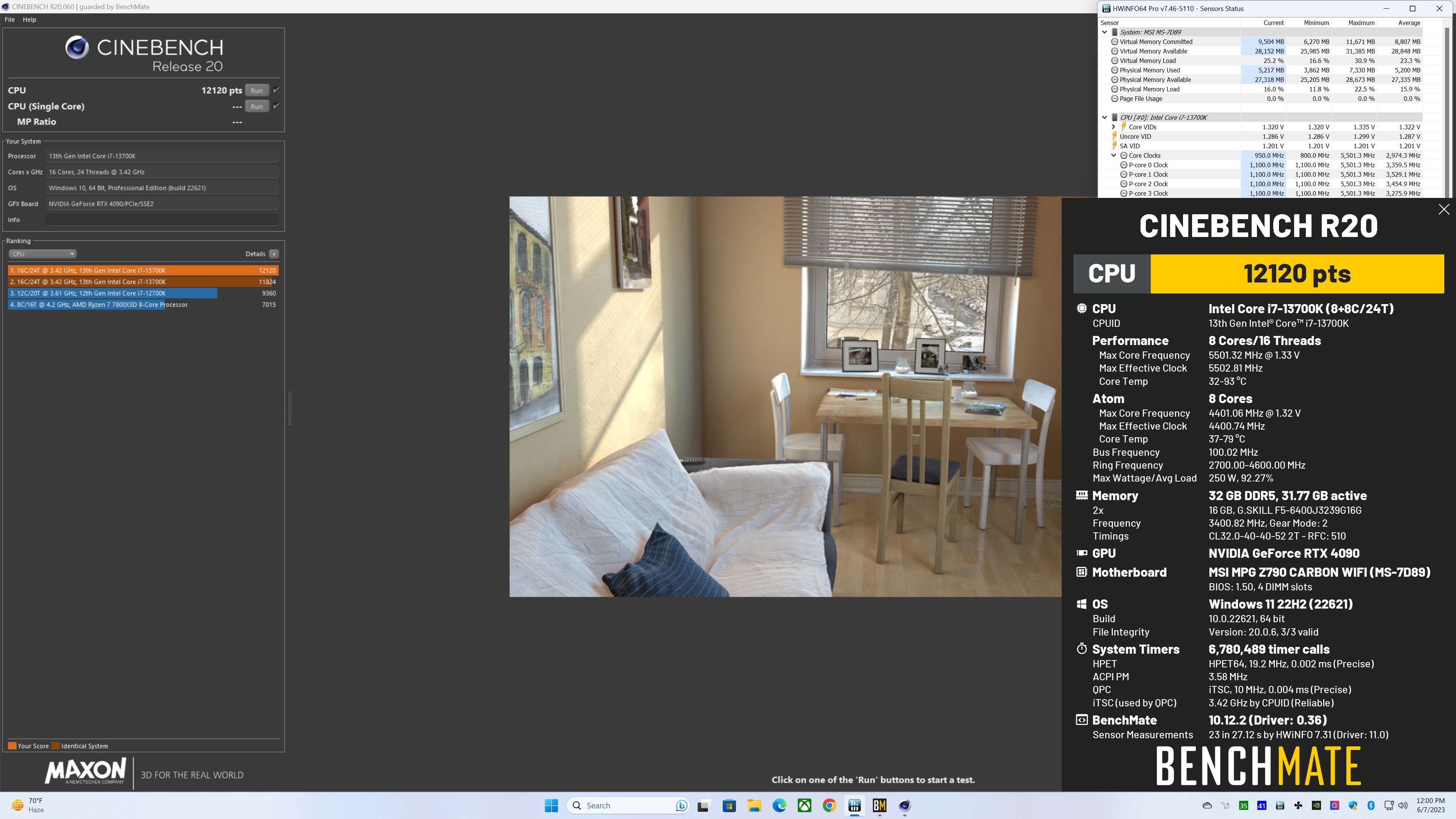Select the Uncore VID sensor row

coord(1260,137)
